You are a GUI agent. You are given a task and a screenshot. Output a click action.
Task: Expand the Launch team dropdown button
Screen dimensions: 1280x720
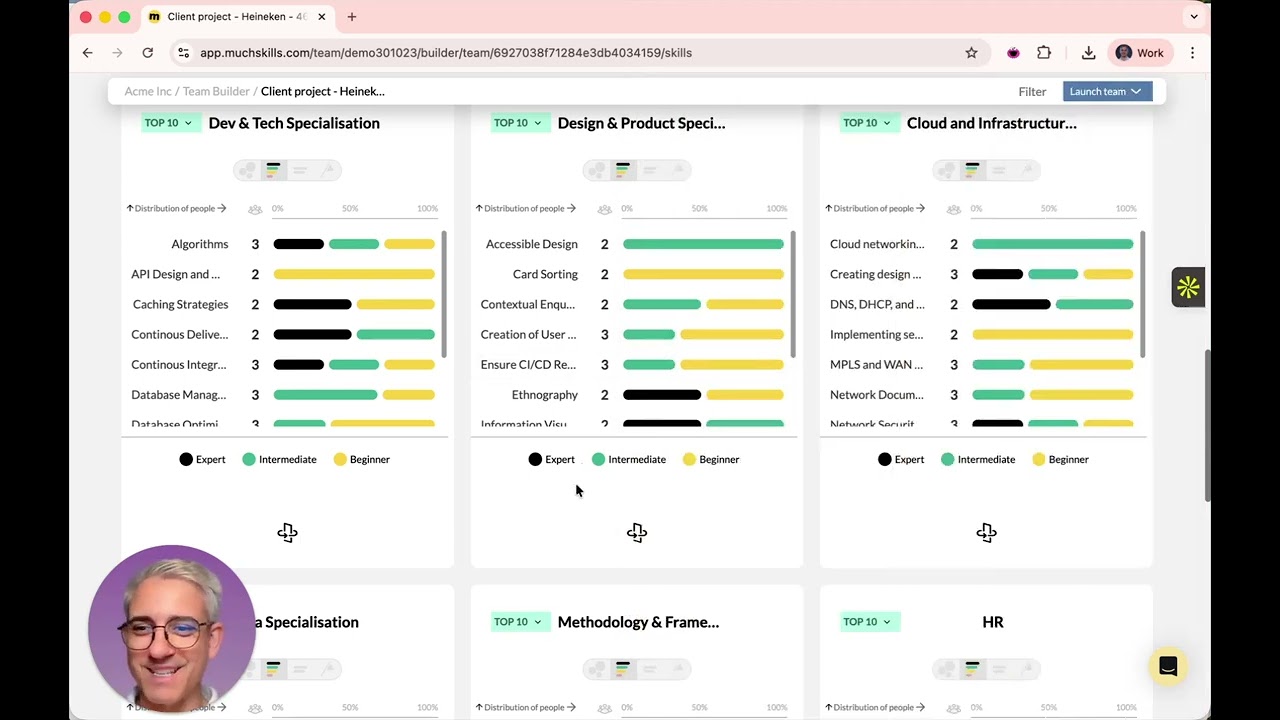click(x=1107, y=92)
